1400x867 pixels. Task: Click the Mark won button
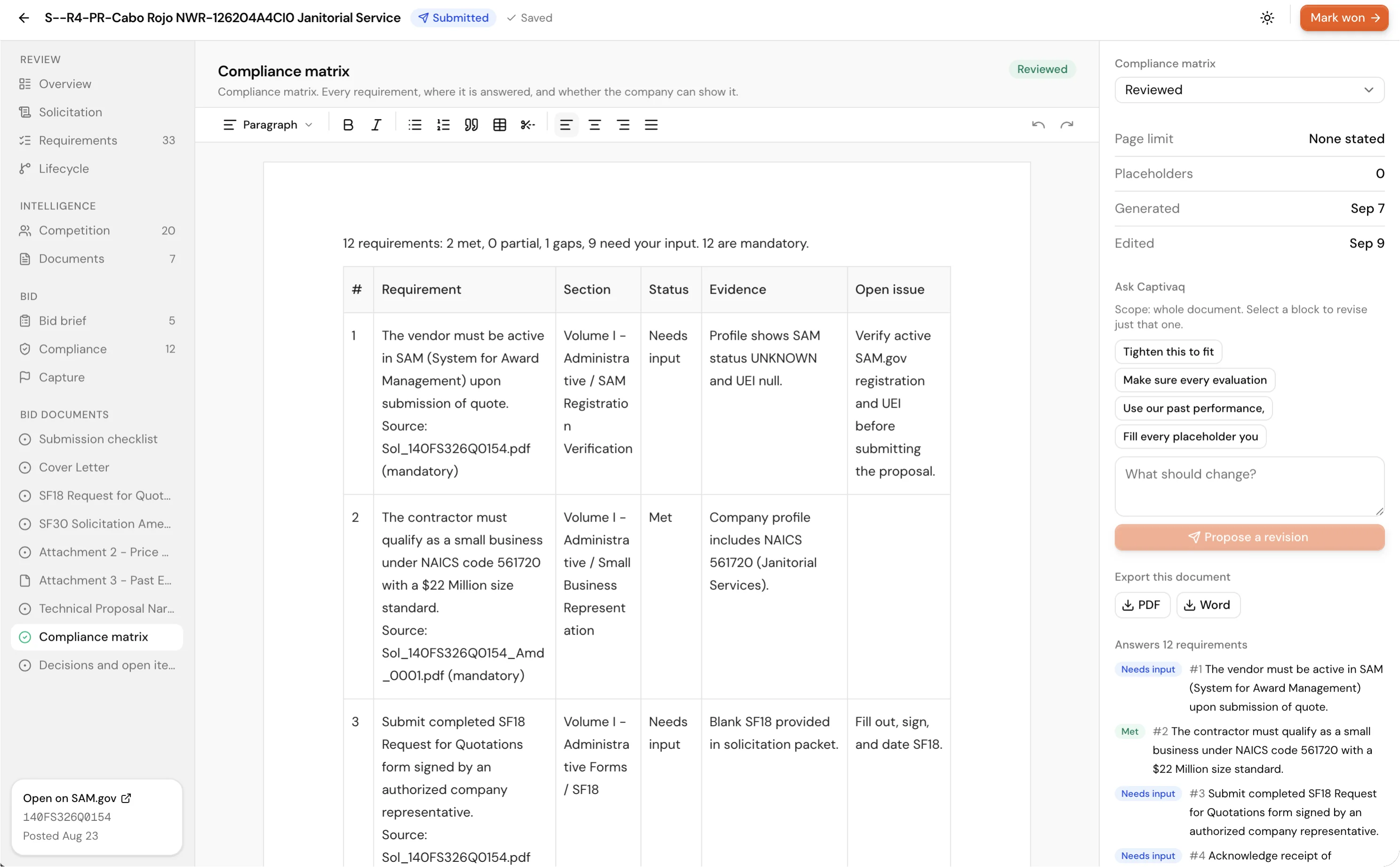1344,18
